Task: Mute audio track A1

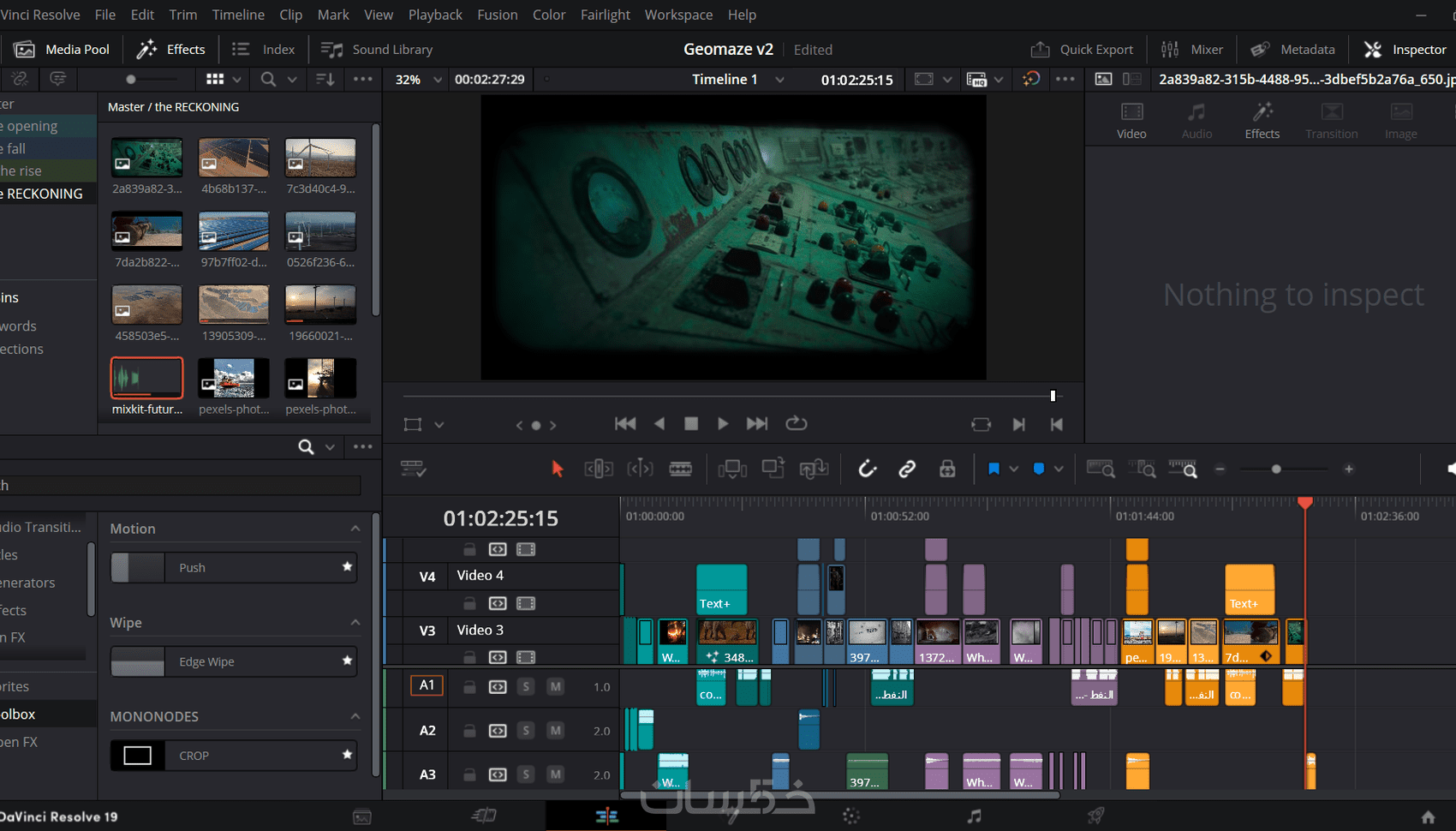Action: (x=556, y=686)
